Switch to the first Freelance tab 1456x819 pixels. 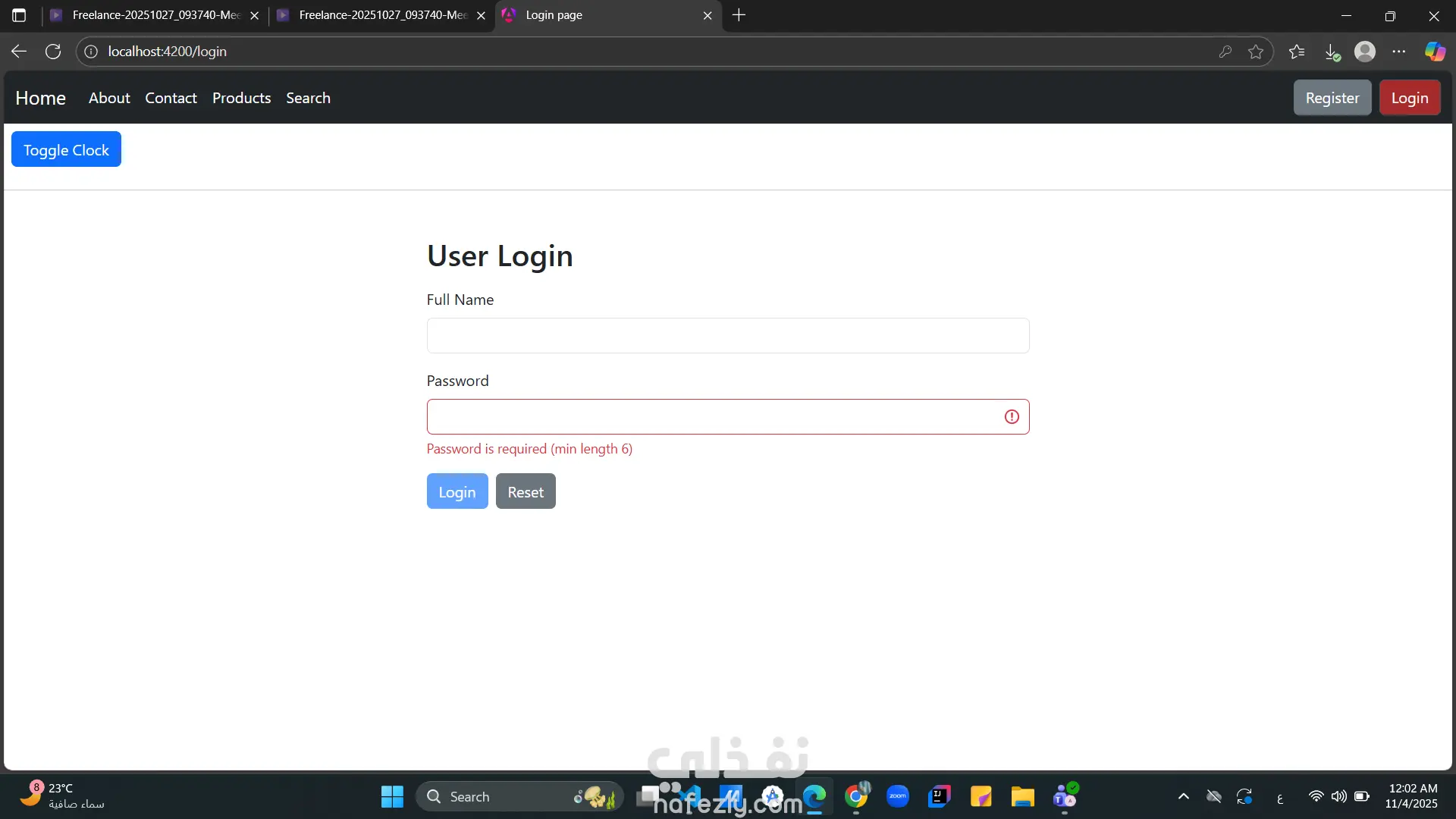click(x=152, y=15)
